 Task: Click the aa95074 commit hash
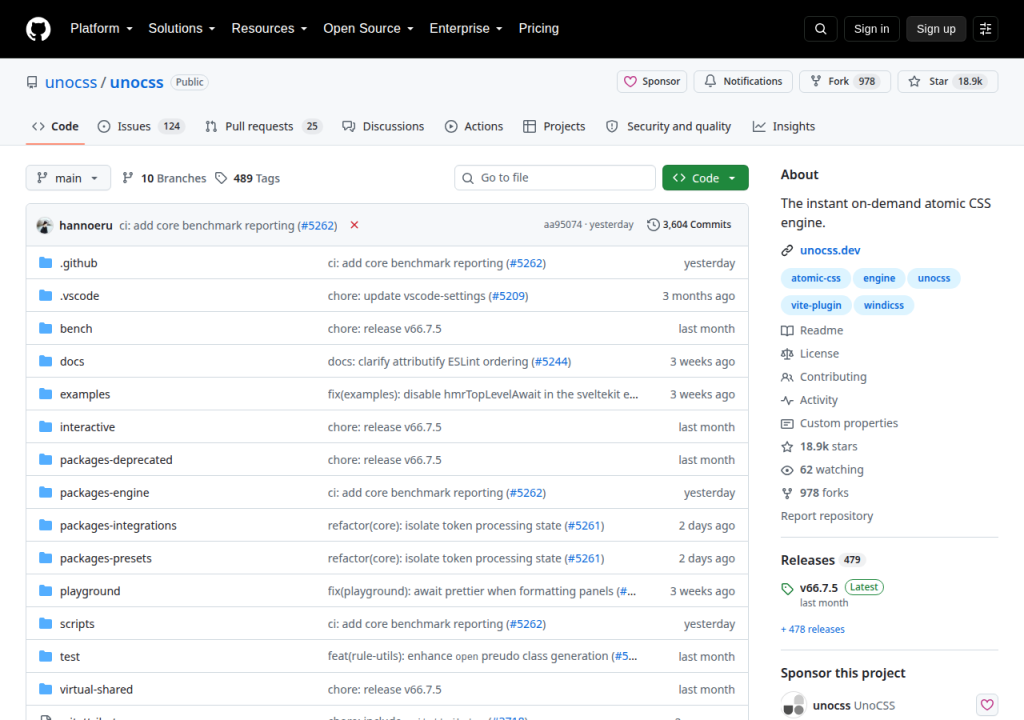click(562, 225)
